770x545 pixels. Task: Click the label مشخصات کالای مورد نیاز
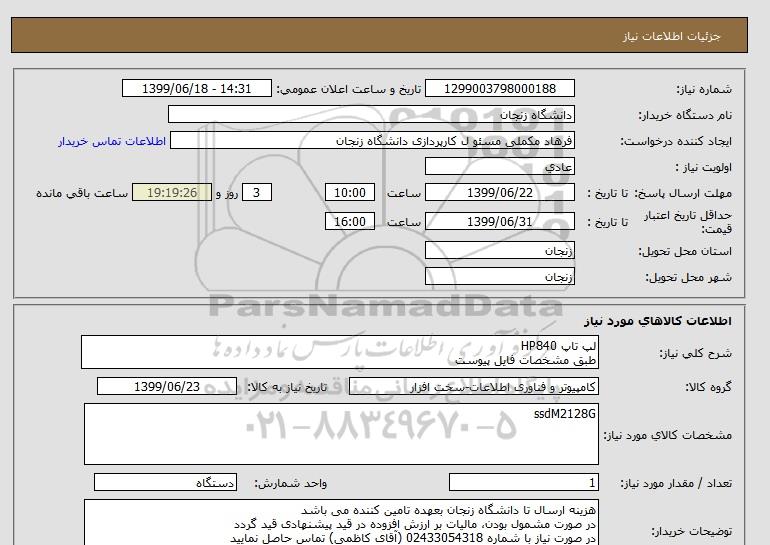667,435
